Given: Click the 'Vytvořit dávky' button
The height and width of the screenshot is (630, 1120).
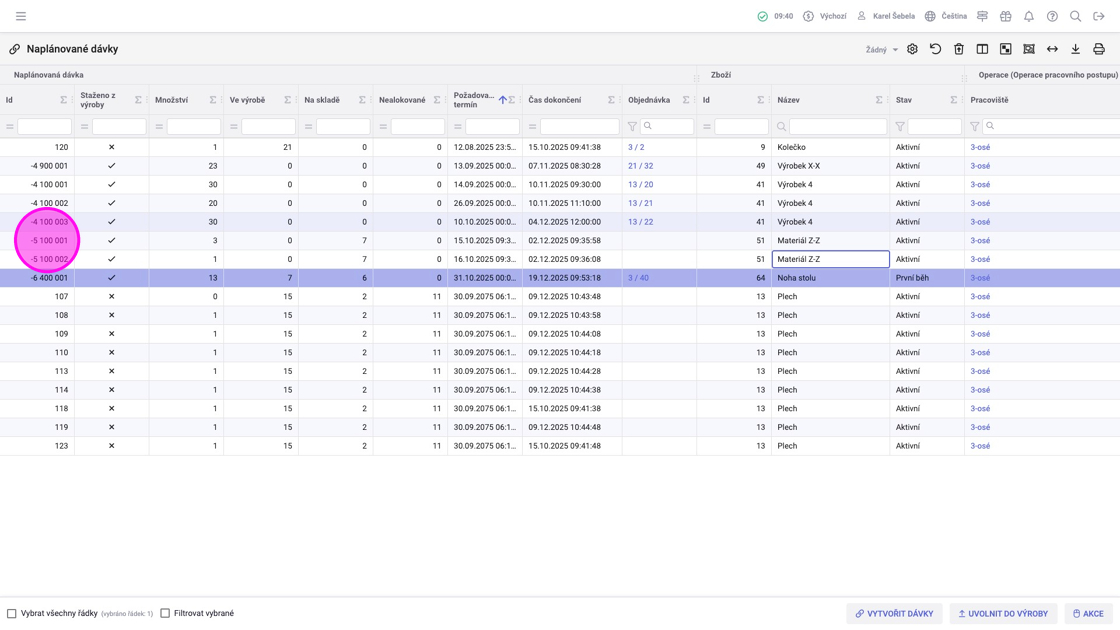Looking at the screenshot, I should (x=893, y=613).
